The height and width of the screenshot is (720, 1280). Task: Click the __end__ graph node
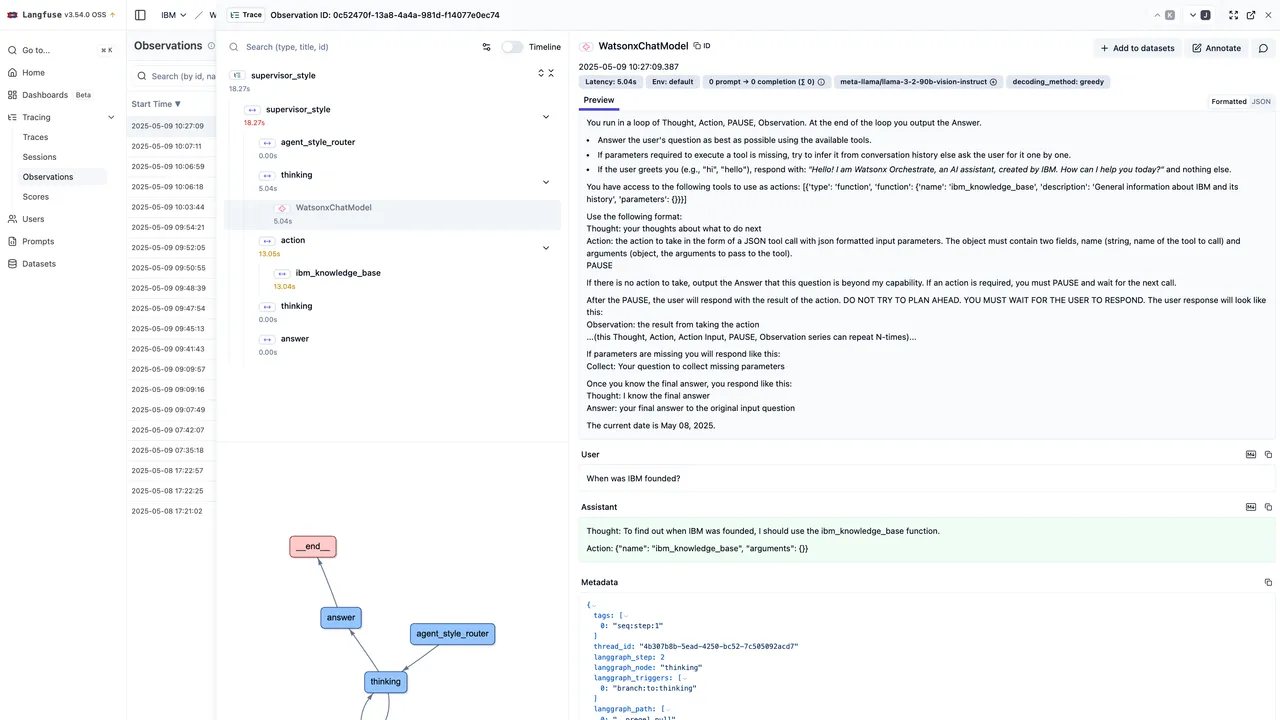[x=313, y=547]
